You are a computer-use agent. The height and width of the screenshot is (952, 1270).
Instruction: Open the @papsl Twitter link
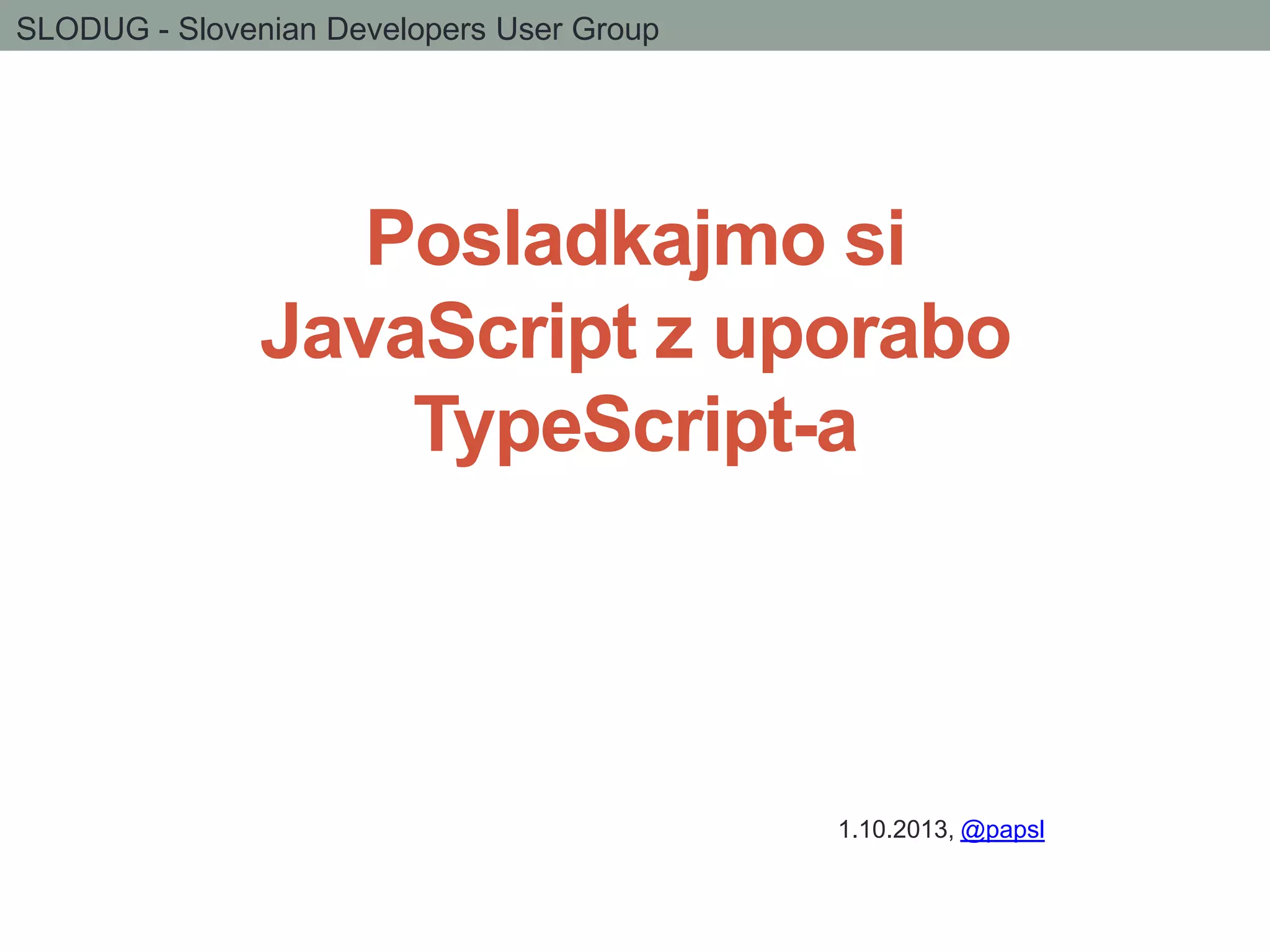[x=1002, y=829]
